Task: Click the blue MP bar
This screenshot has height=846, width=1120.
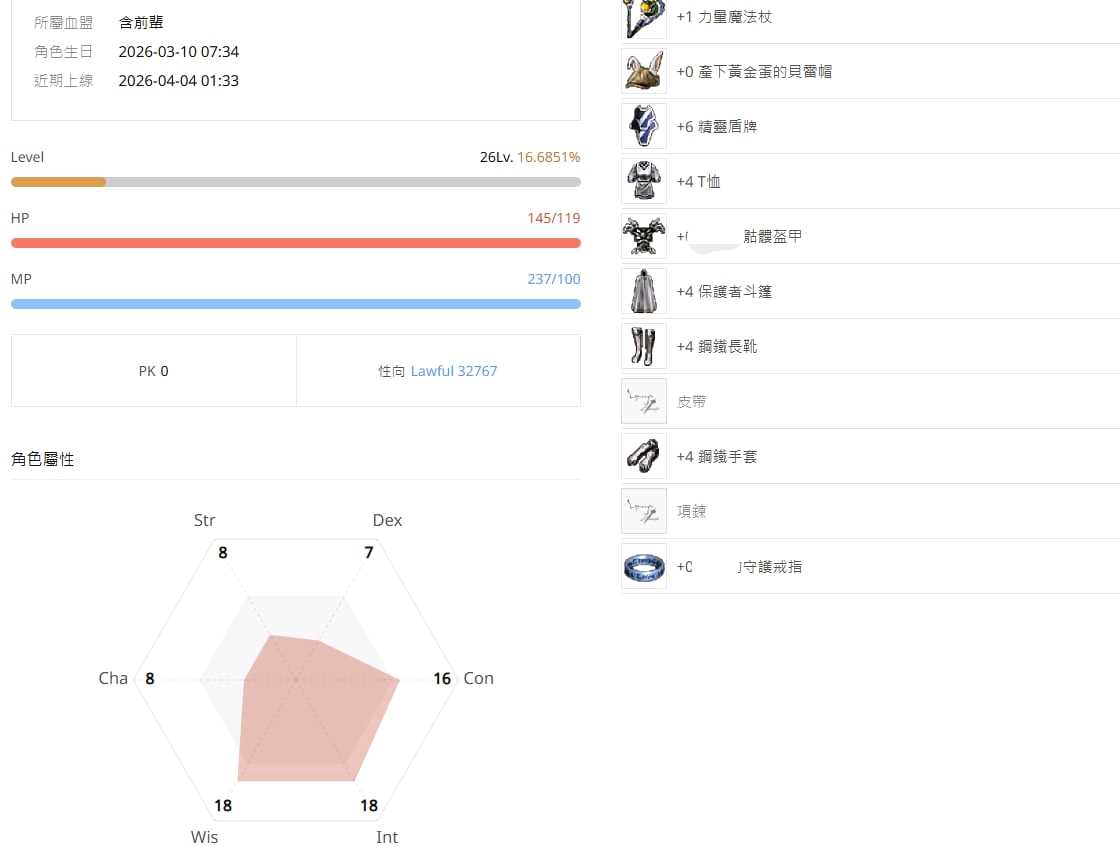Action: tap(296, 304)
